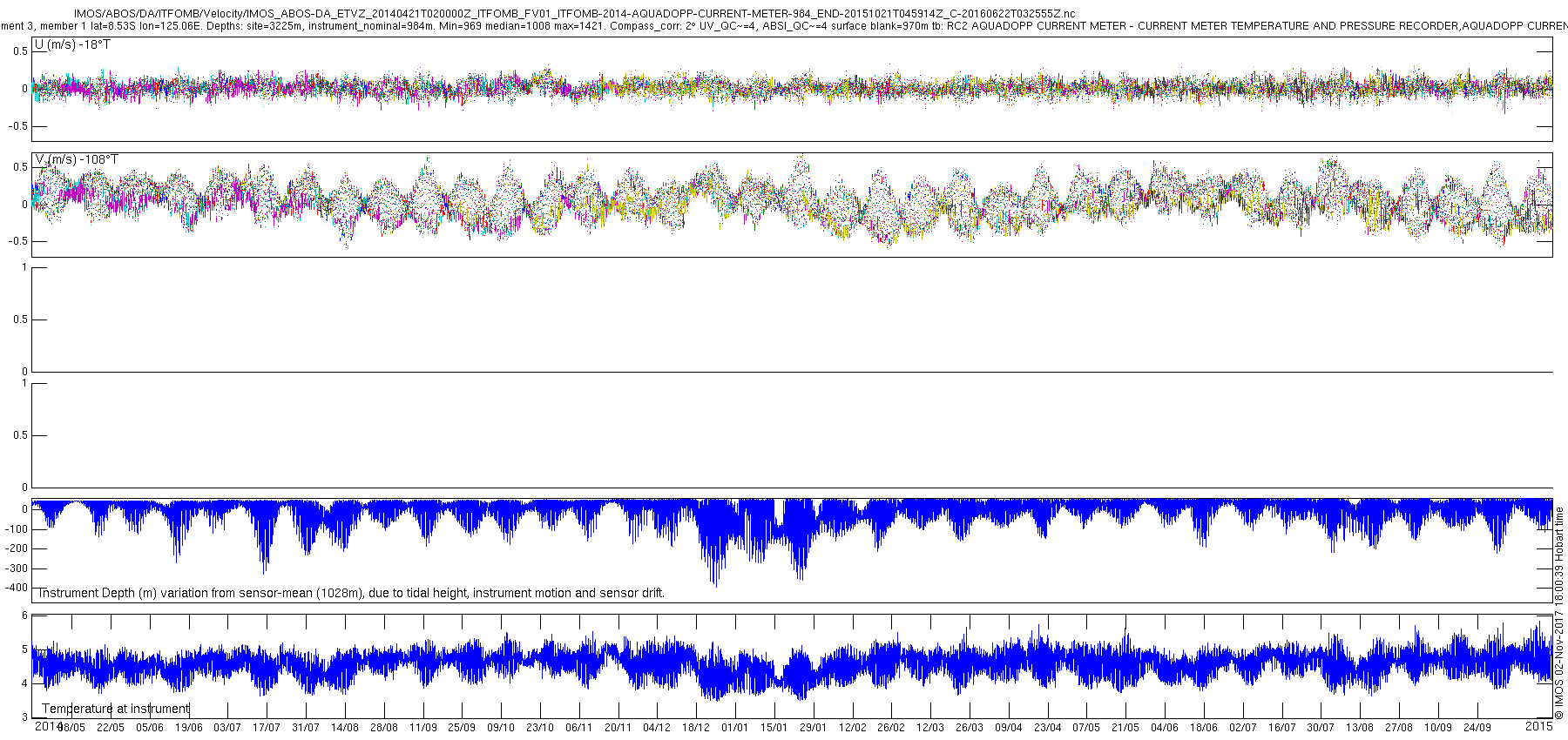The image size is (1568, 740).
Task: Click the 24/09 date tick label
Action: pos(1477,728)
